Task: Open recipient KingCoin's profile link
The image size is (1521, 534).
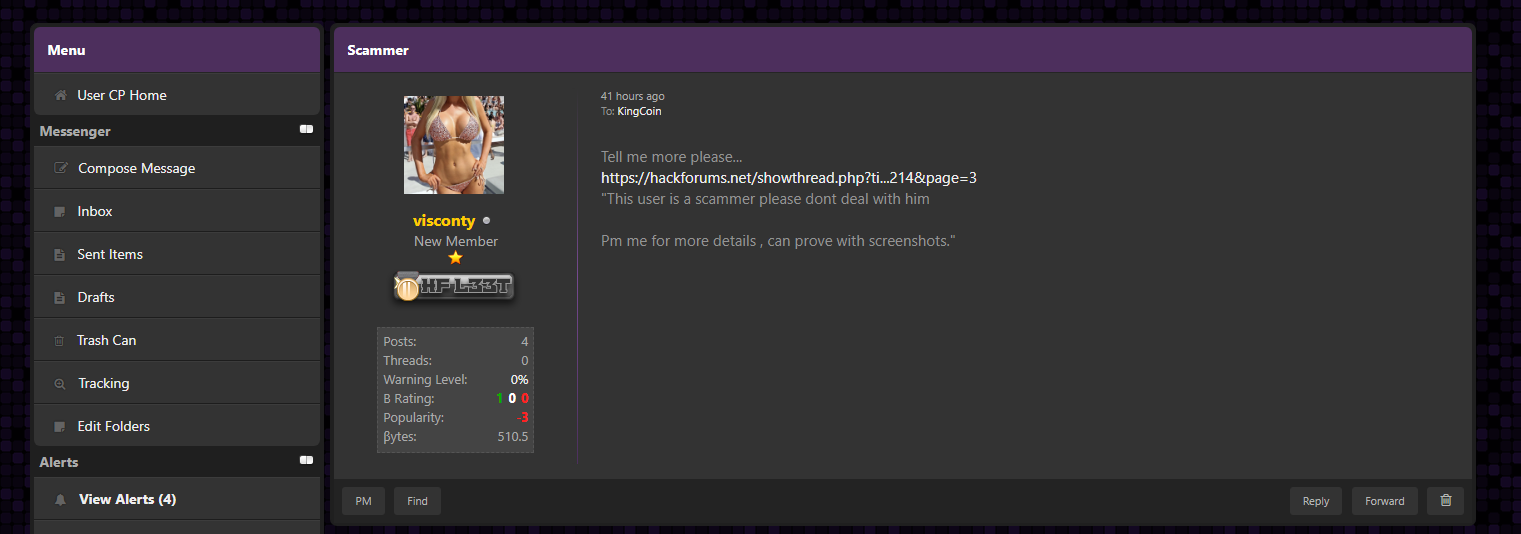Action: pyautogui.click(x=639, y=111)
